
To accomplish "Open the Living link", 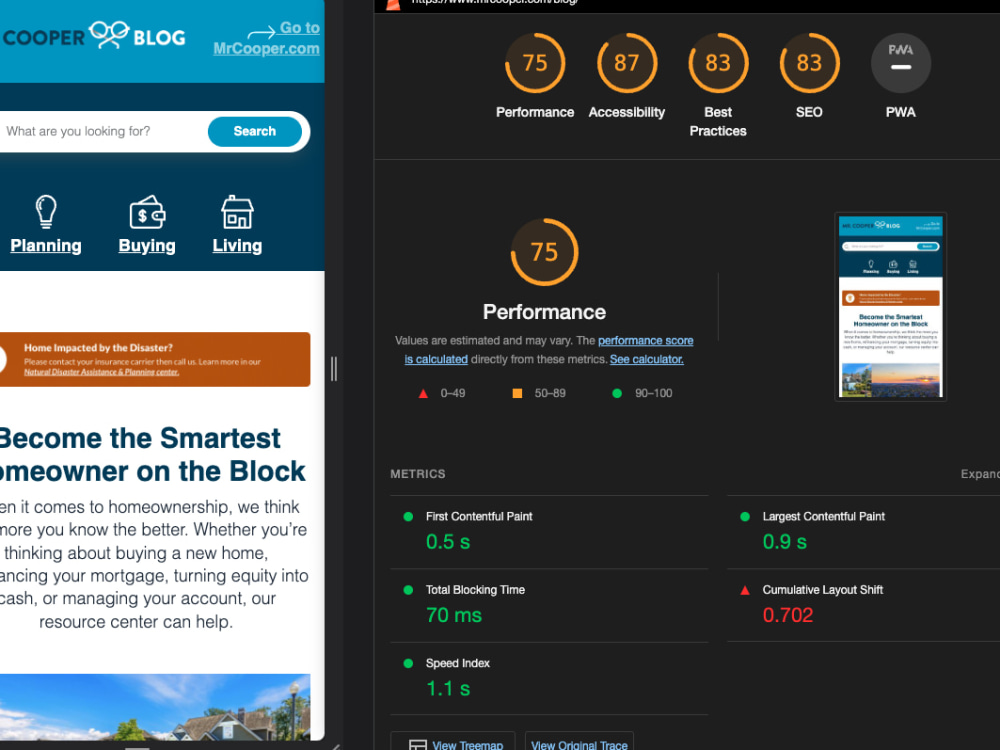I will 237,246.
